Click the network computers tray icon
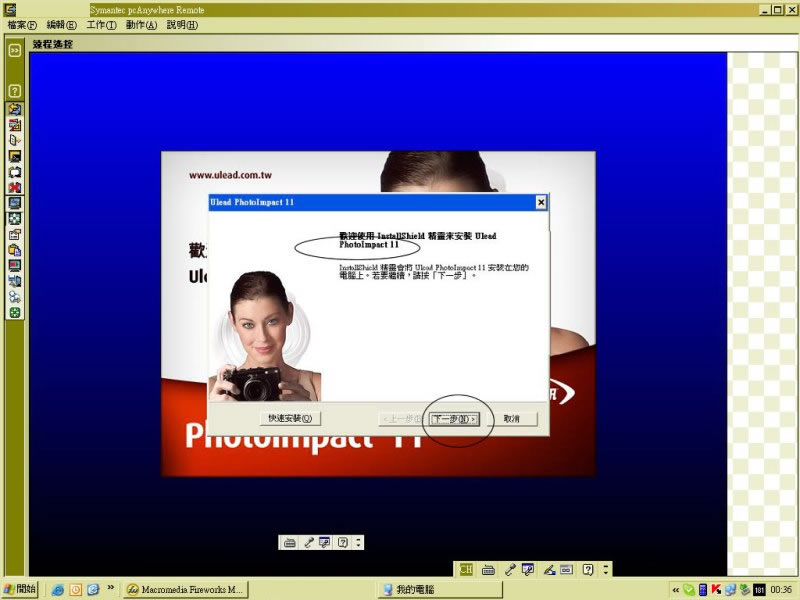The image size is (800, 600). (730, 590)
